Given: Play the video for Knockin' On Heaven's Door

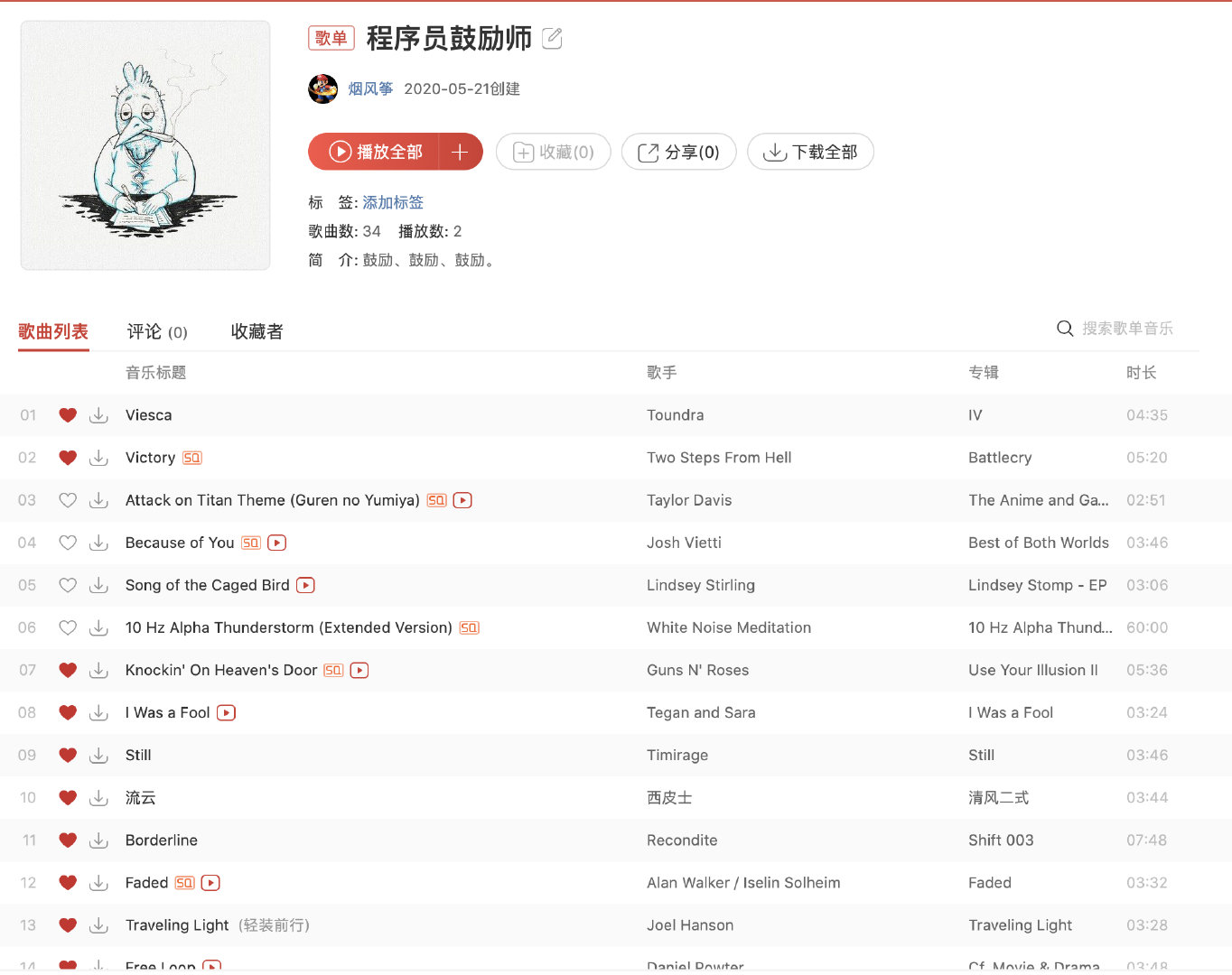Looking at the screenshot, I should (x=359, y=670).
